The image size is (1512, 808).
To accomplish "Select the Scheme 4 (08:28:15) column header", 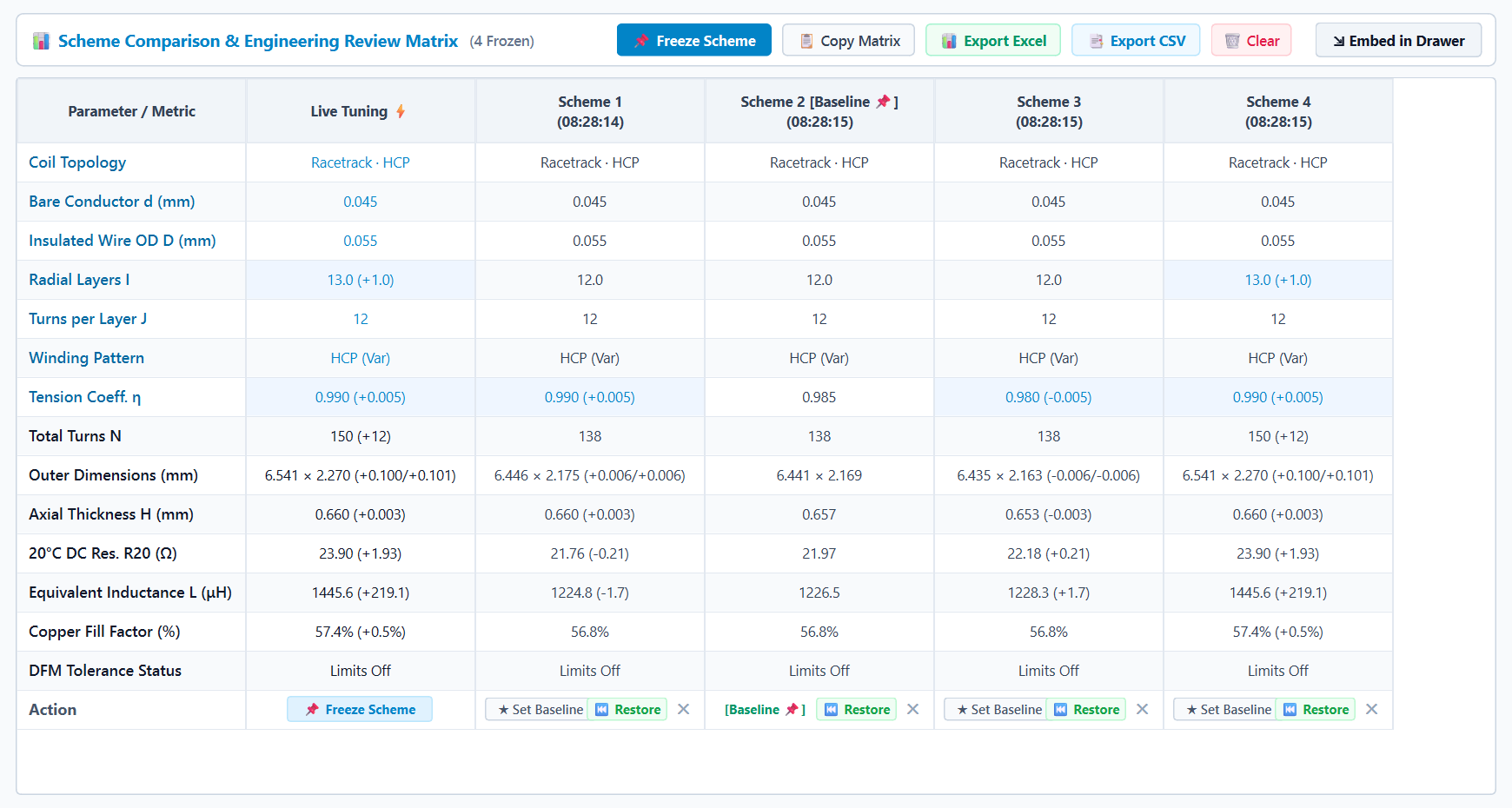I will click(x=1278, y=111).
